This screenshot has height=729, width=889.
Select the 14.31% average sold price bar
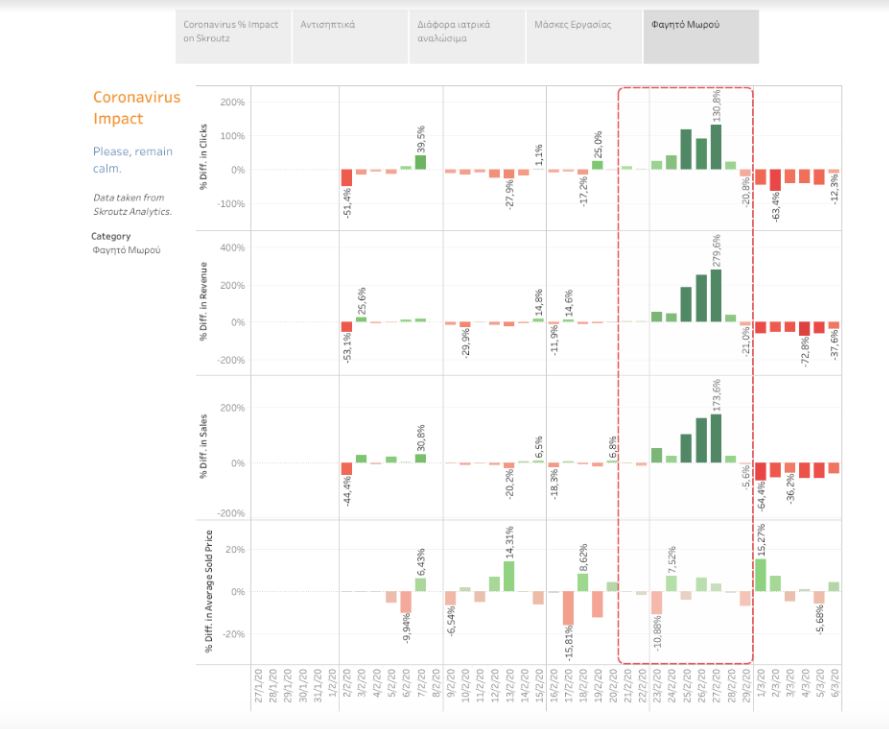509,576
